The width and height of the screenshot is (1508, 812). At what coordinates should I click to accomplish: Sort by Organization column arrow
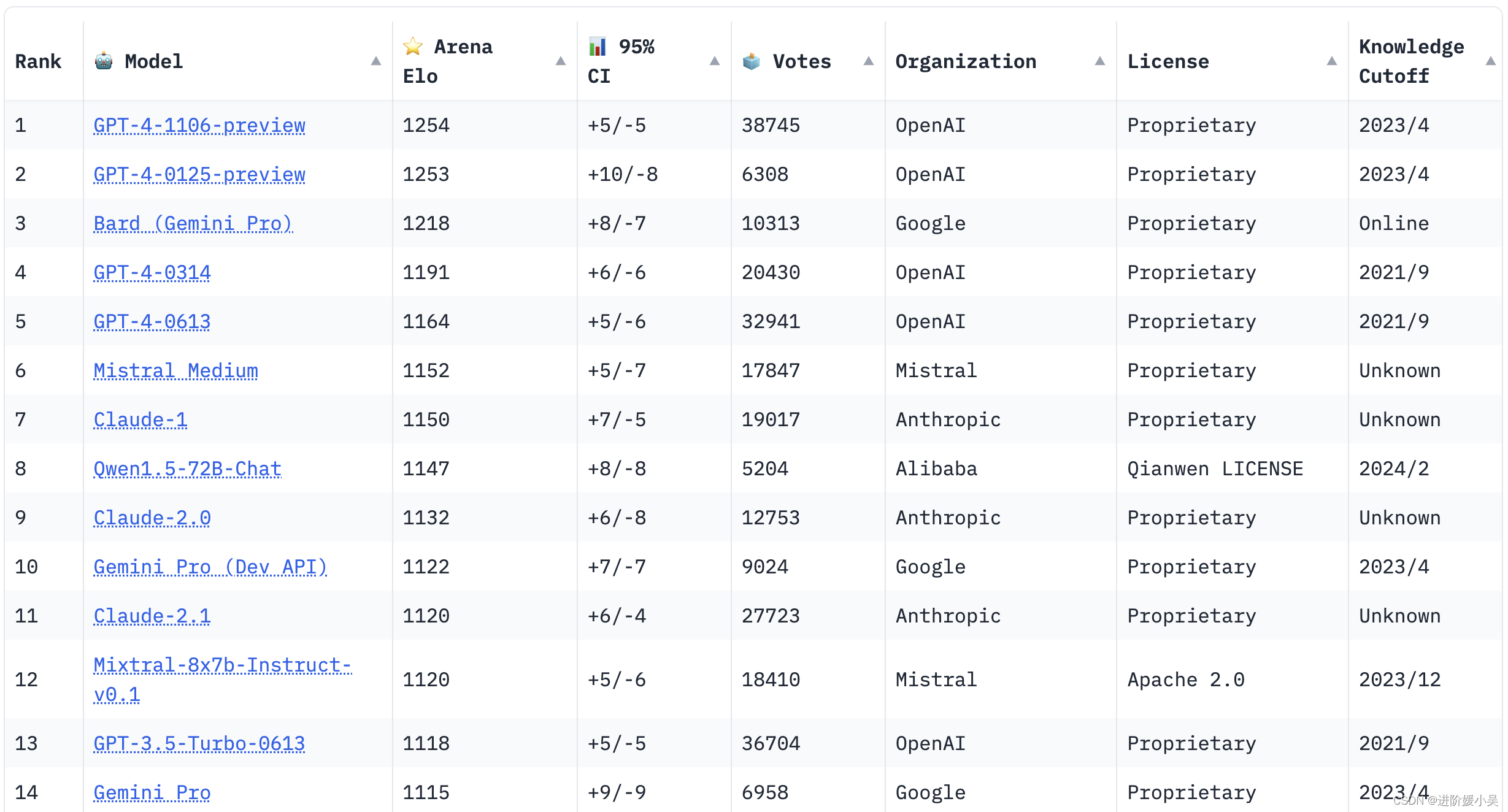pyautogui.click(x=1100, y=61)
